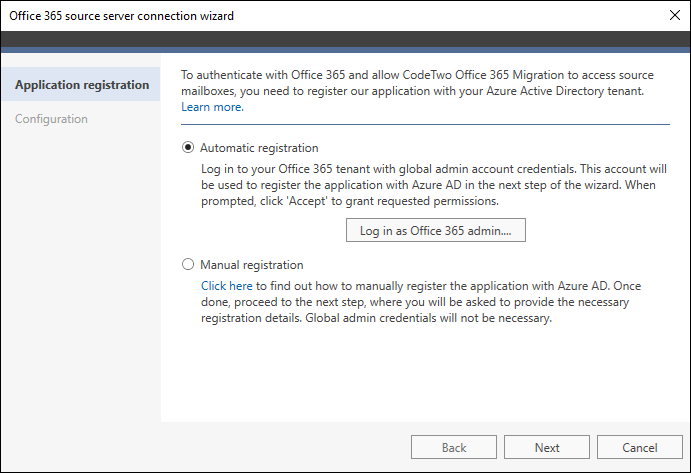The width and height of the screenshot is (691, 473).
Task: Click Log in as Office 365 admin button
Action: [x=435, y=230]
